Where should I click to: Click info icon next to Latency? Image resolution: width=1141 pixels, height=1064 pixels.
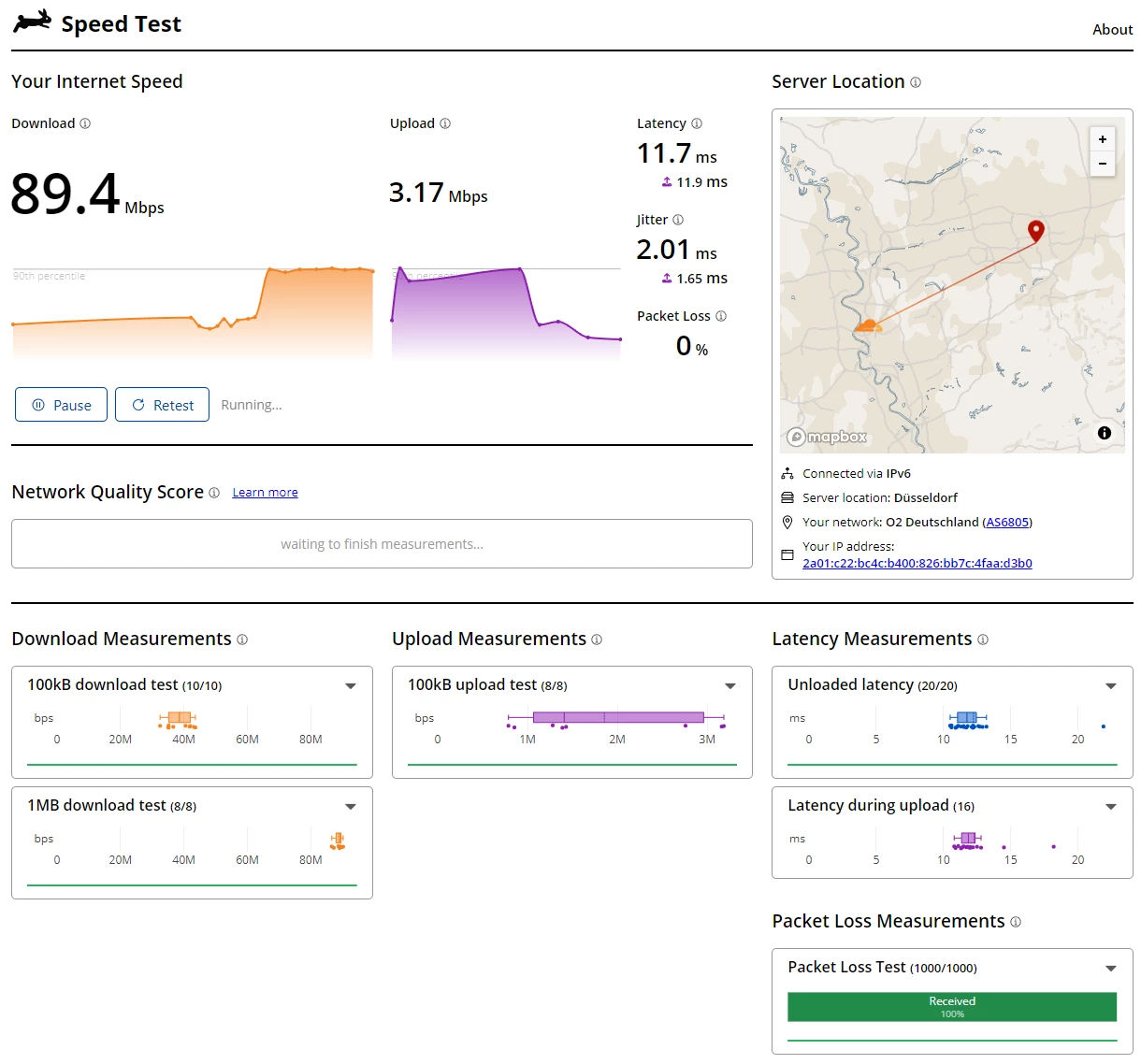pos(697,123)
